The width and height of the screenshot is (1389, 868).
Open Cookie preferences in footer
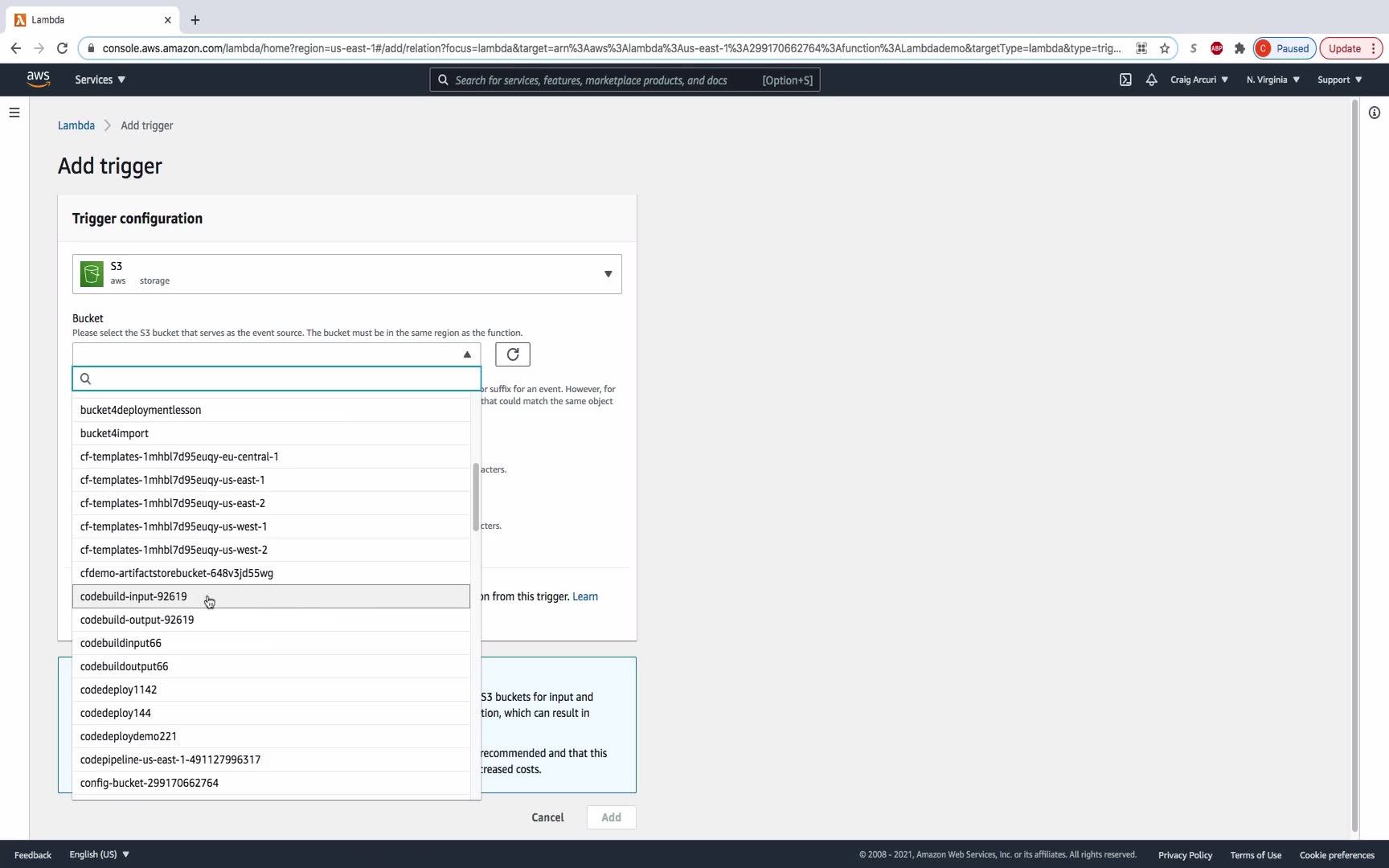click(1337, 854)
